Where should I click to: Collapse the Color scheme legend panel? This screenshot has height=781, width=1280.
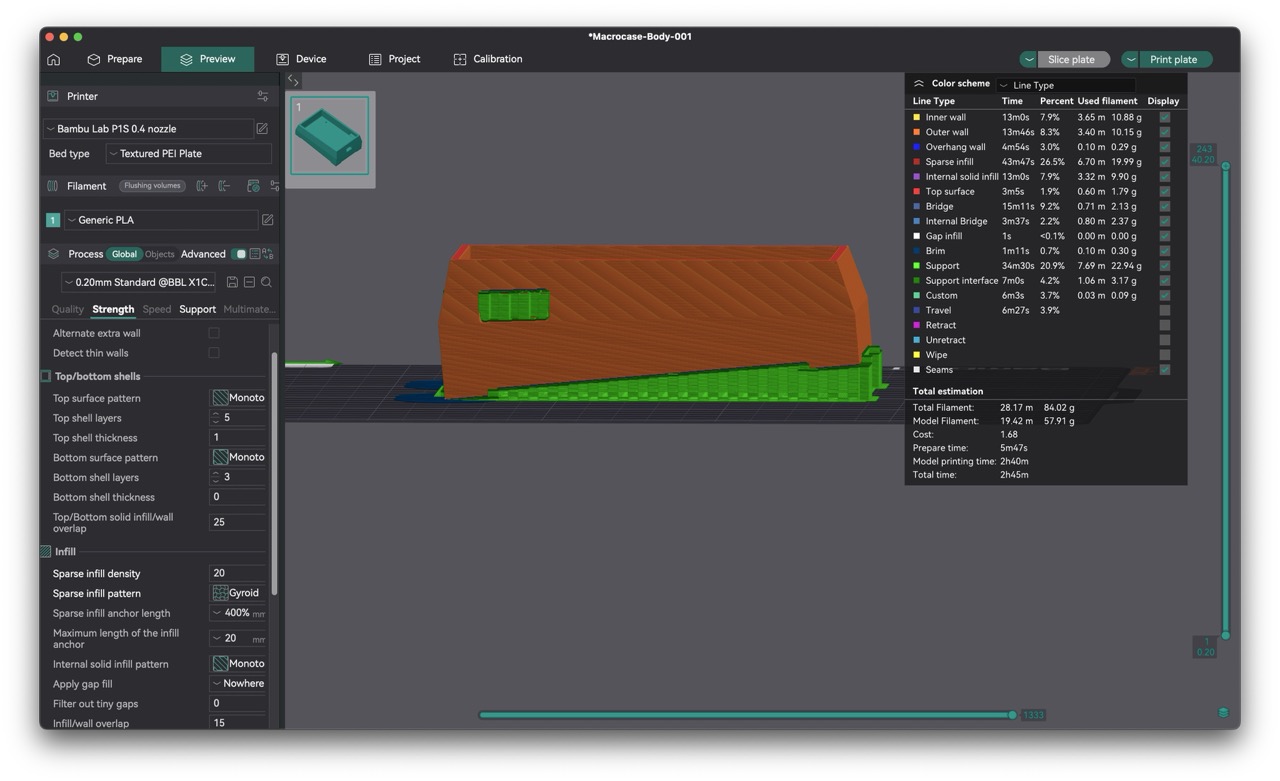pos(919,84)
